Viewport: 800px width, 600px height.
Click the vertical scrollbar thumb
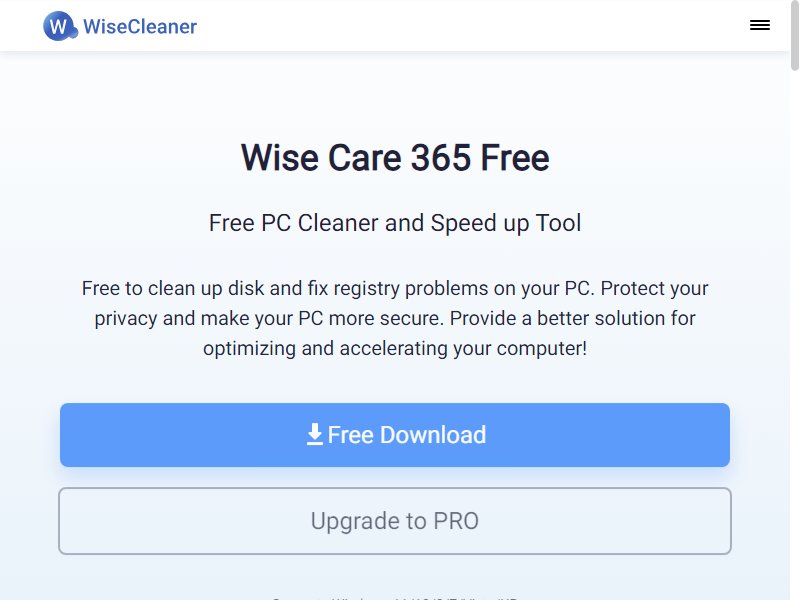coord(794,36)
